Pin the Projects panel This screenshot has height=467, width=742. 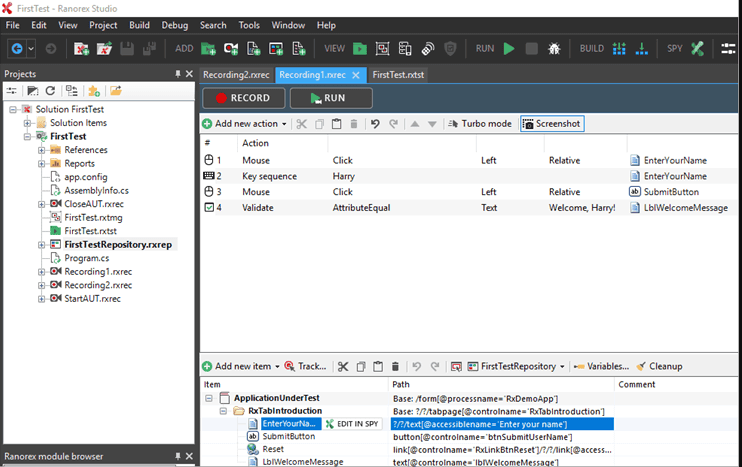[178, 74]
